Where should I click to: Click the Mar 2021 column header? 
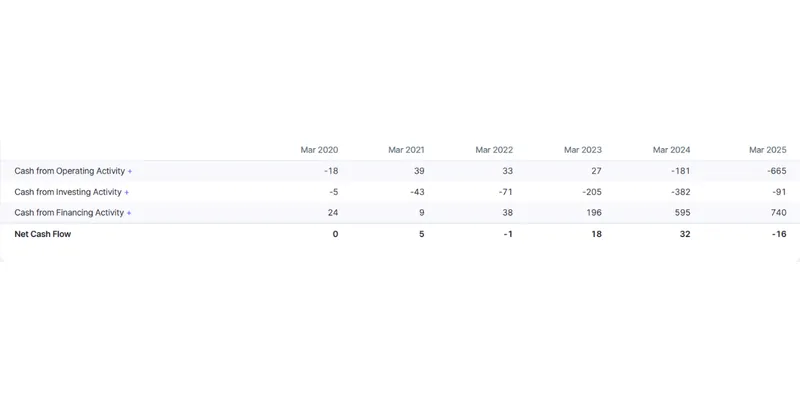click(x=406, y=150)
